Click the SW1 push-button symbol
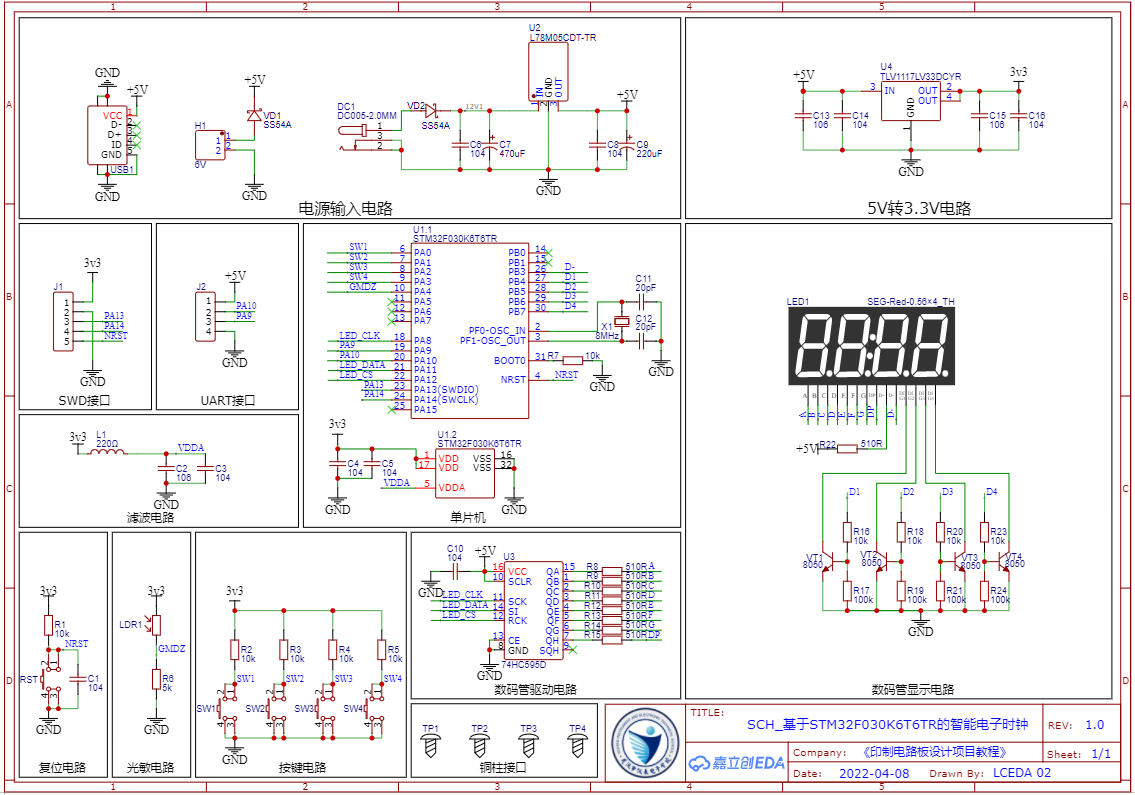This screenshot has height=795, width=1135. point(227,708)
